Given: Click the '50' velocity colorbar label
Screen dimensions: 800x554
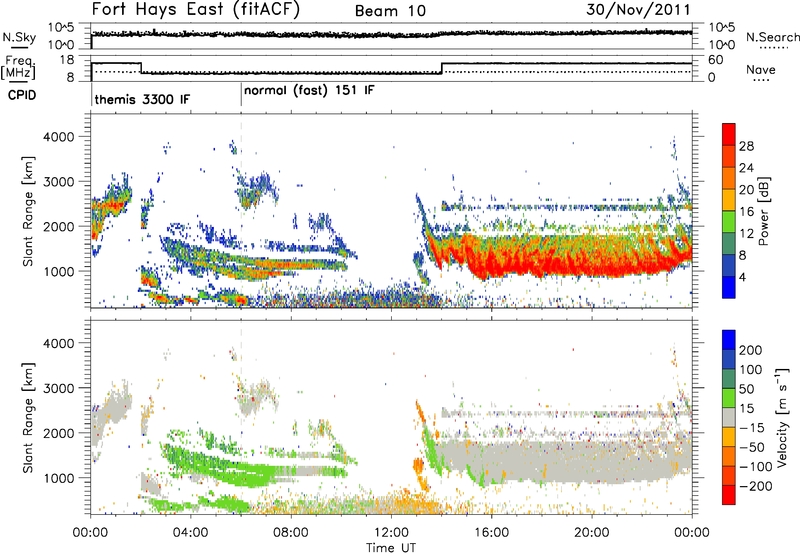Looking at the screenshot, I should click(747, 389).
